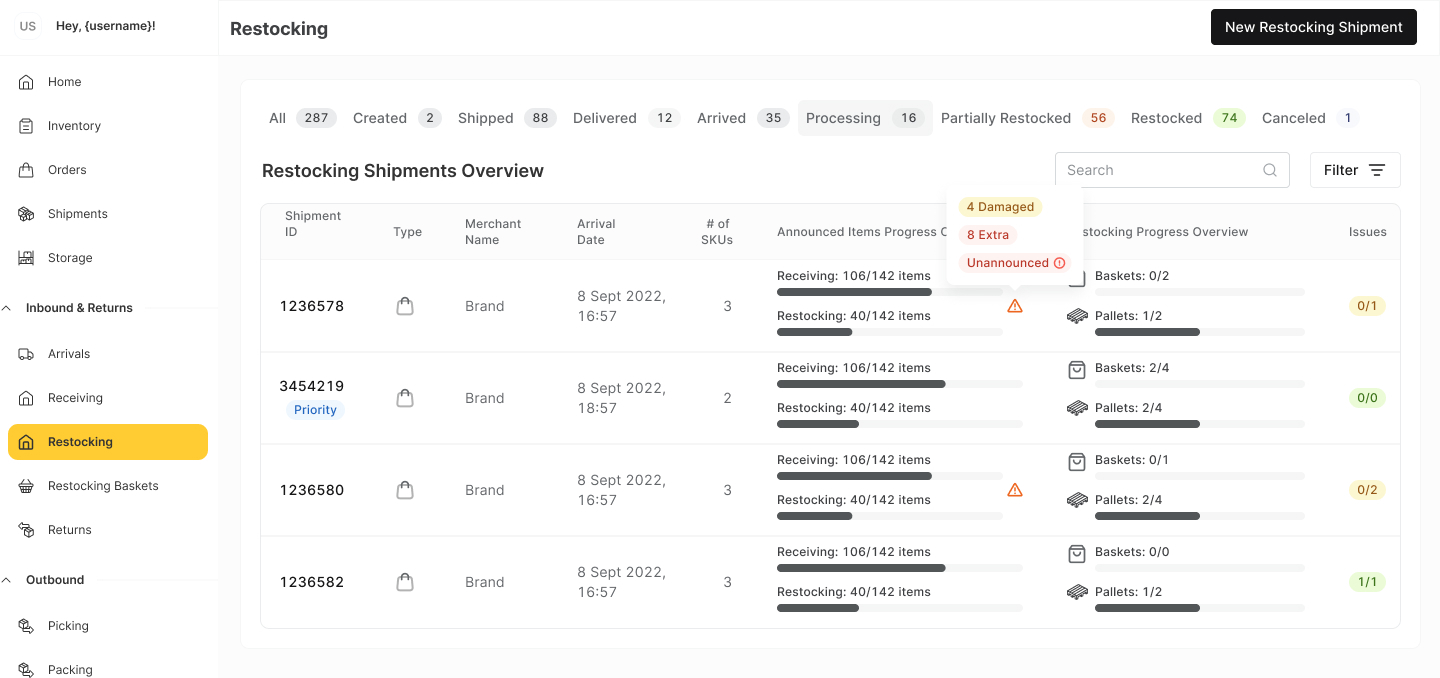Open the Shipments sidebar icon
This screenshot has height=678, width=1440.
coord(27,214)
